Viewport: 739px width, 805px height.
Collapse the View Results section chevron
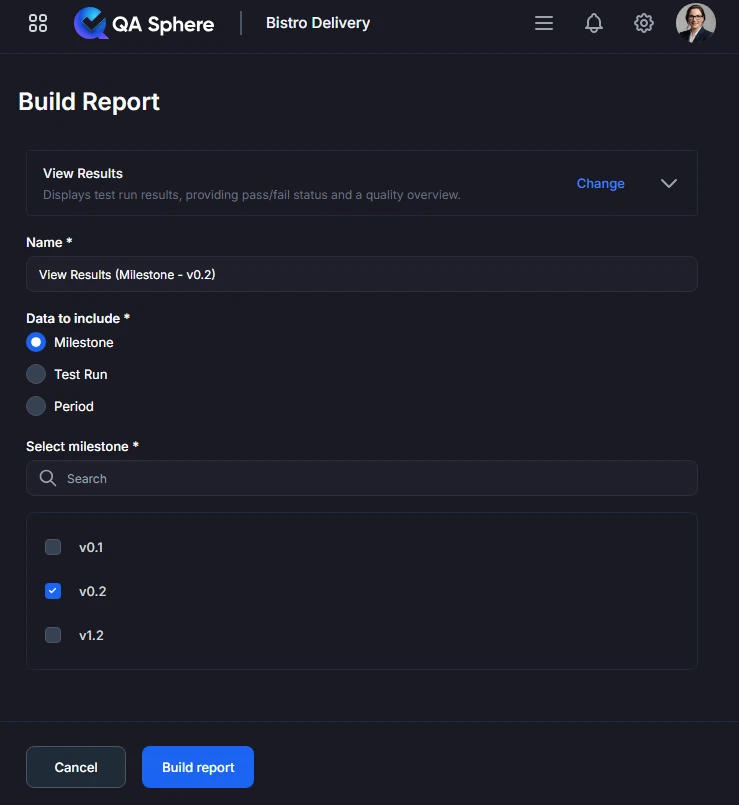[668, 183]
